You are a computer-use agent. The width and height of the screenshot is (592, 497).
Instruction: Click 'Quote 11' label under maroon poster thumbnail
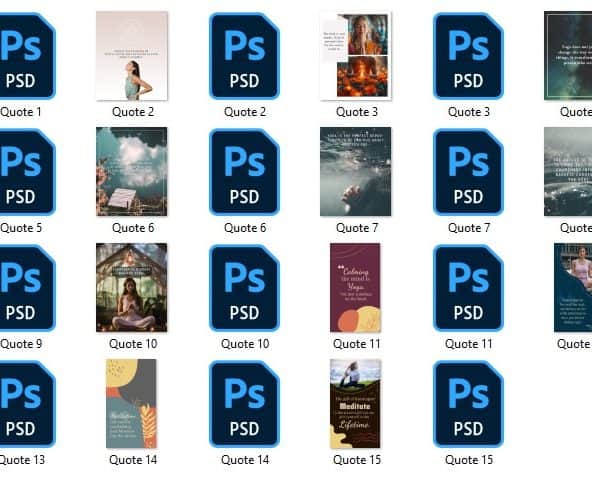356,344
